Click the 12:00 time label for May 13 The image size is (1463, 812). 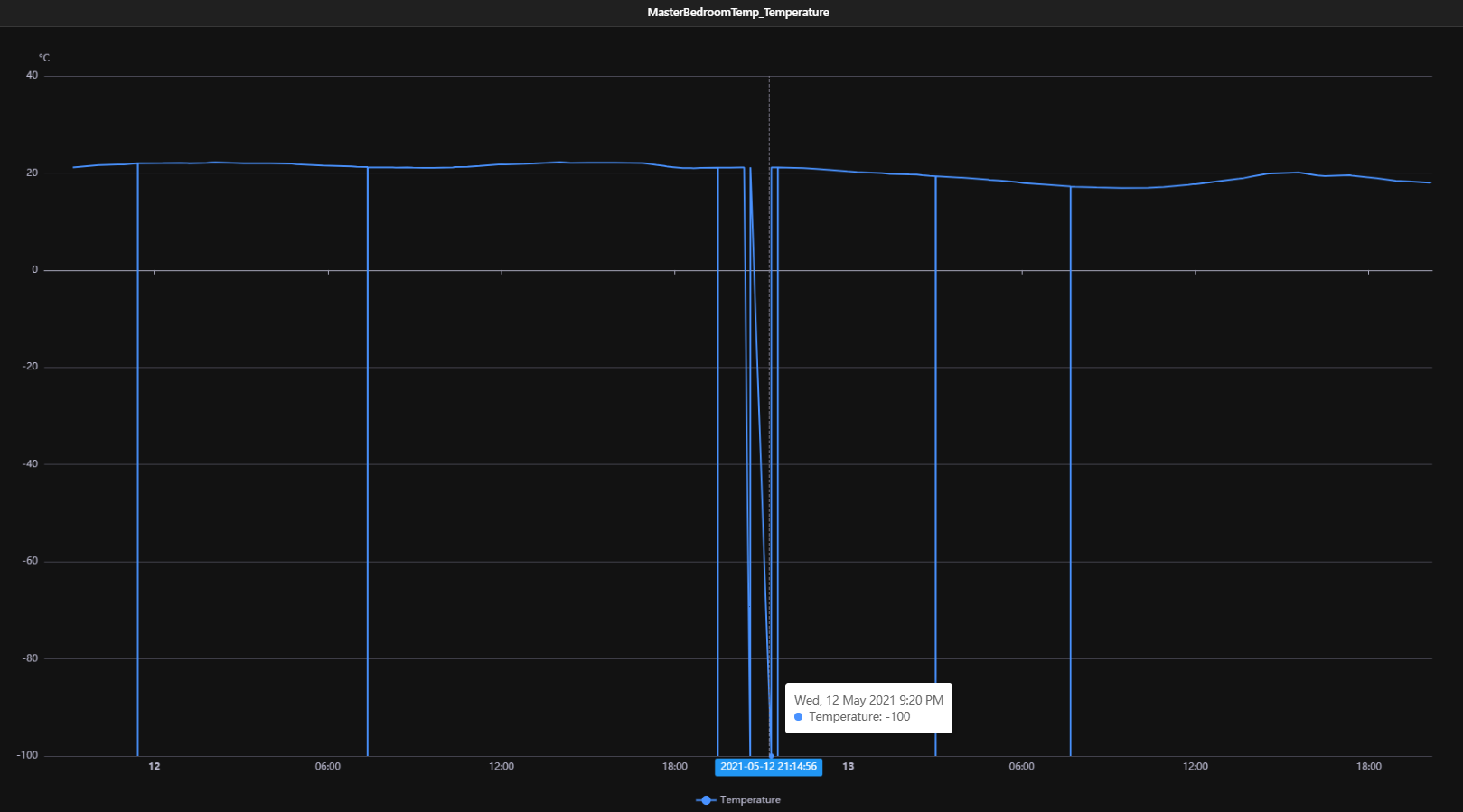coord(1196,767)
